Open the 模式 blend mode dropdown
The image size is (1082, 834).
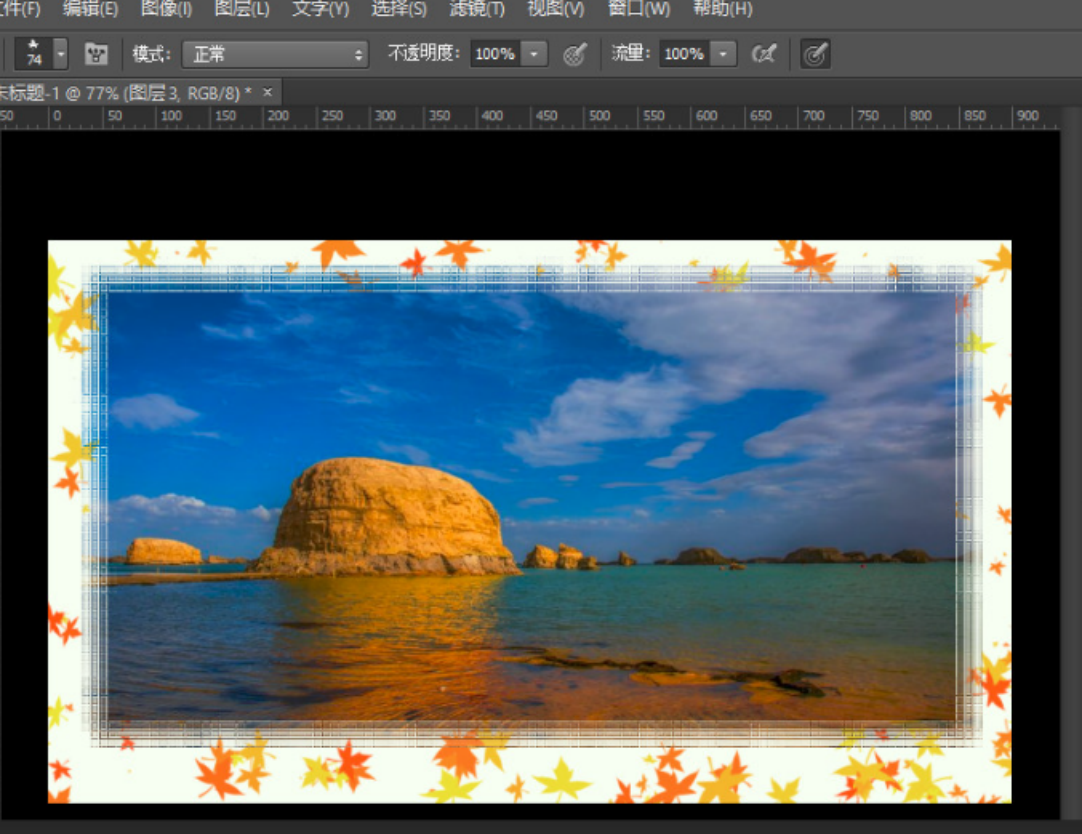coord(275,54)
